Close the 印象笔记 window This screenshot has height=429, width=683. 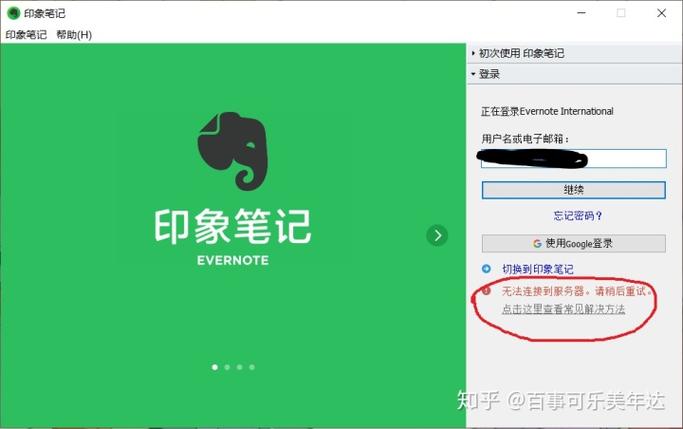(x=662, y=13)
